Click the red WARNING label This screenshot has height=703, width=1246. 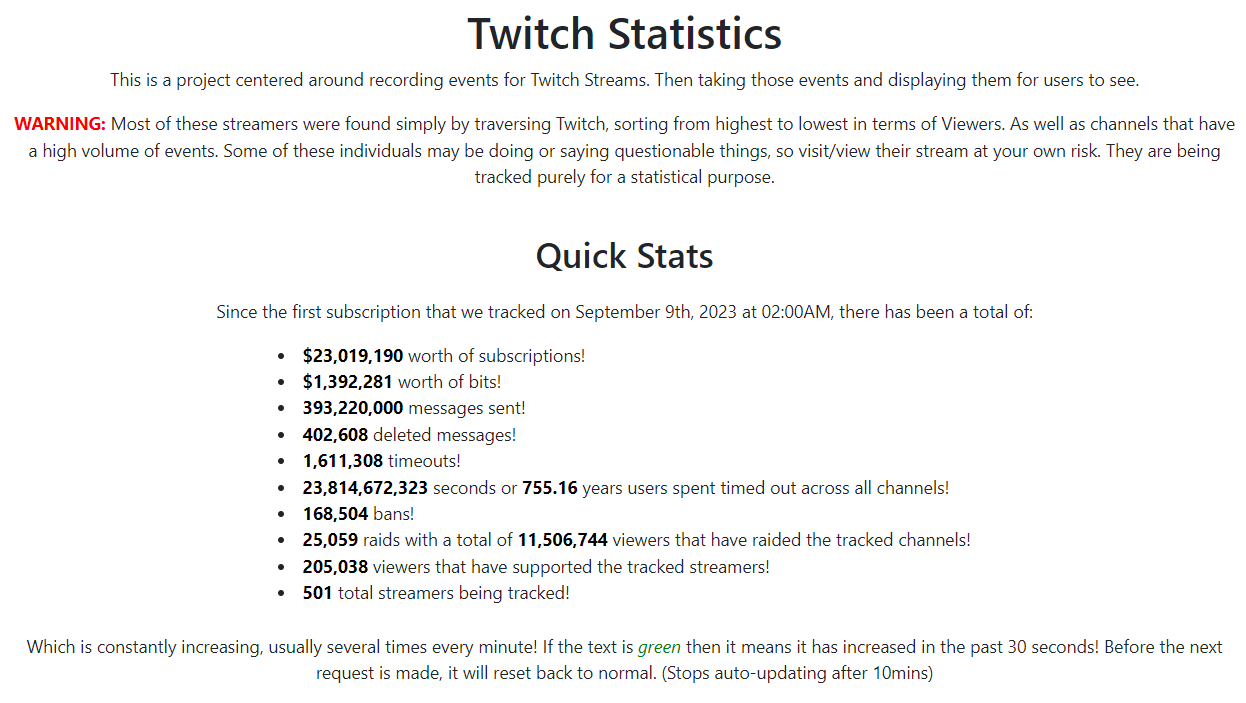click(x=60, y=124)
